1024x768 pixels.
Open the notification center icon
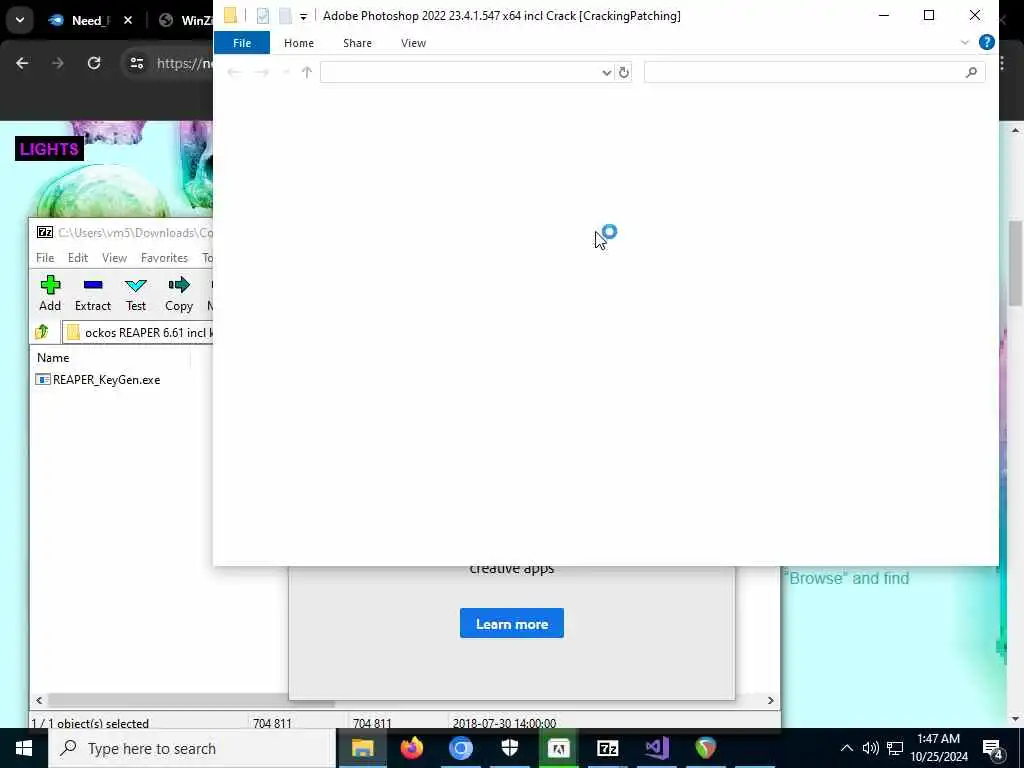click(x=992, y=749)
